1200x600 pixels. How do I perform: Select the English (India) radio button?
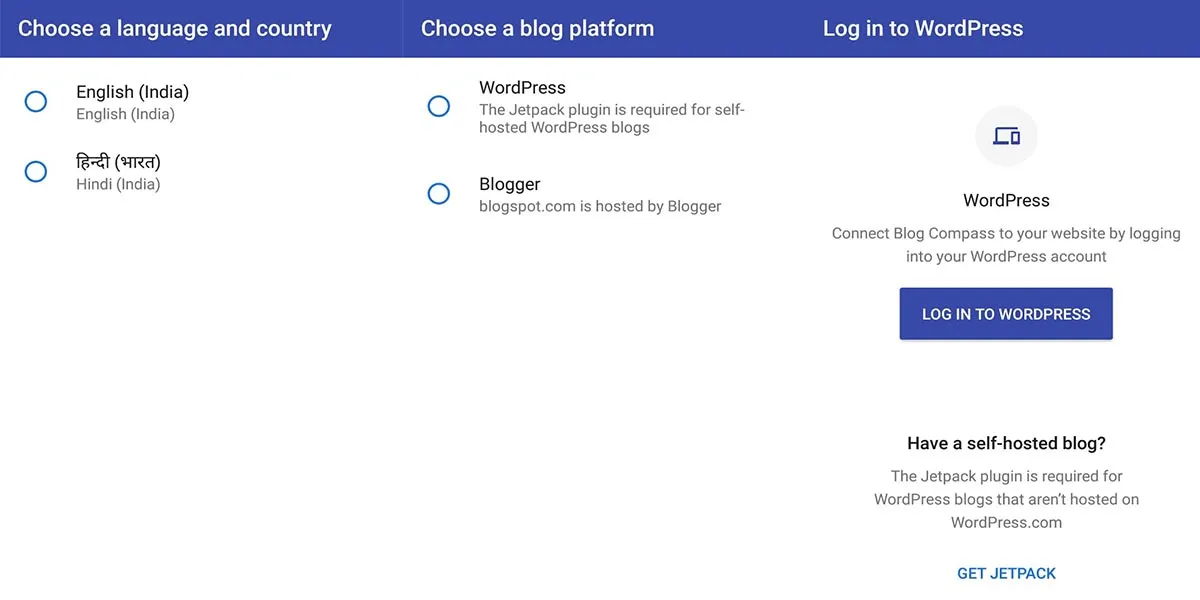(36, 101)
